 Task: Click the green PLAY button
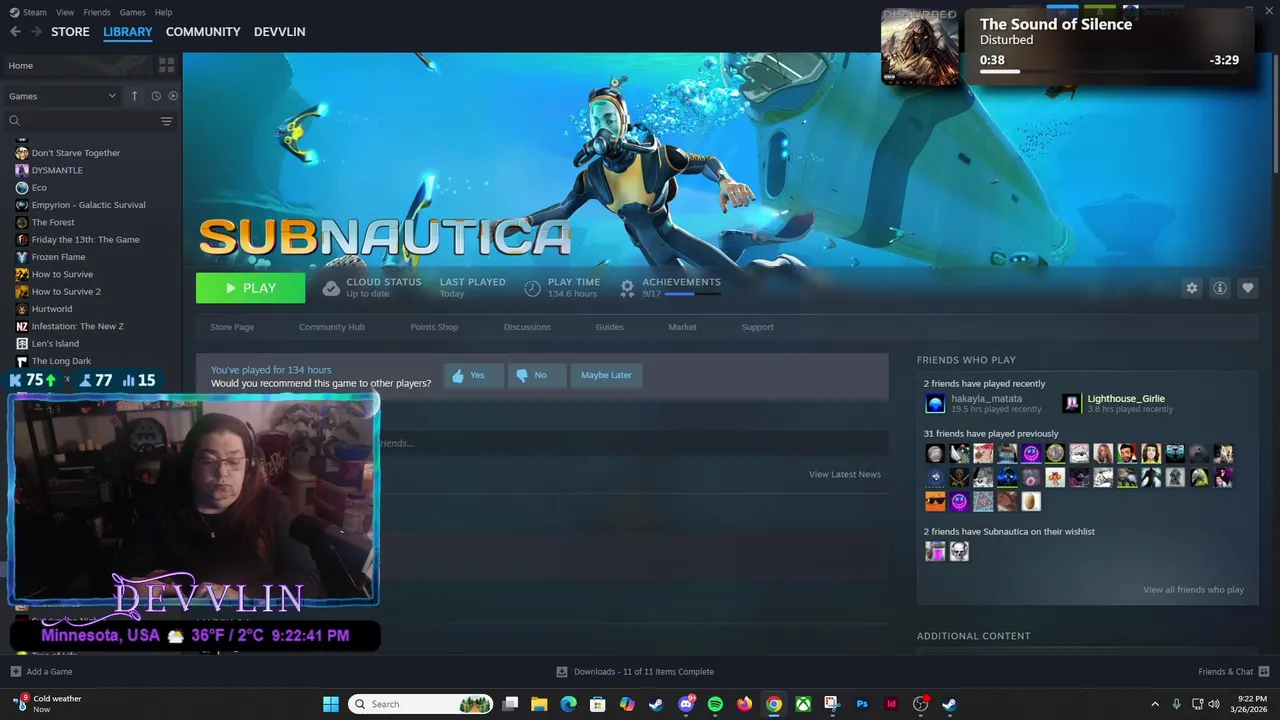point(250,288)
